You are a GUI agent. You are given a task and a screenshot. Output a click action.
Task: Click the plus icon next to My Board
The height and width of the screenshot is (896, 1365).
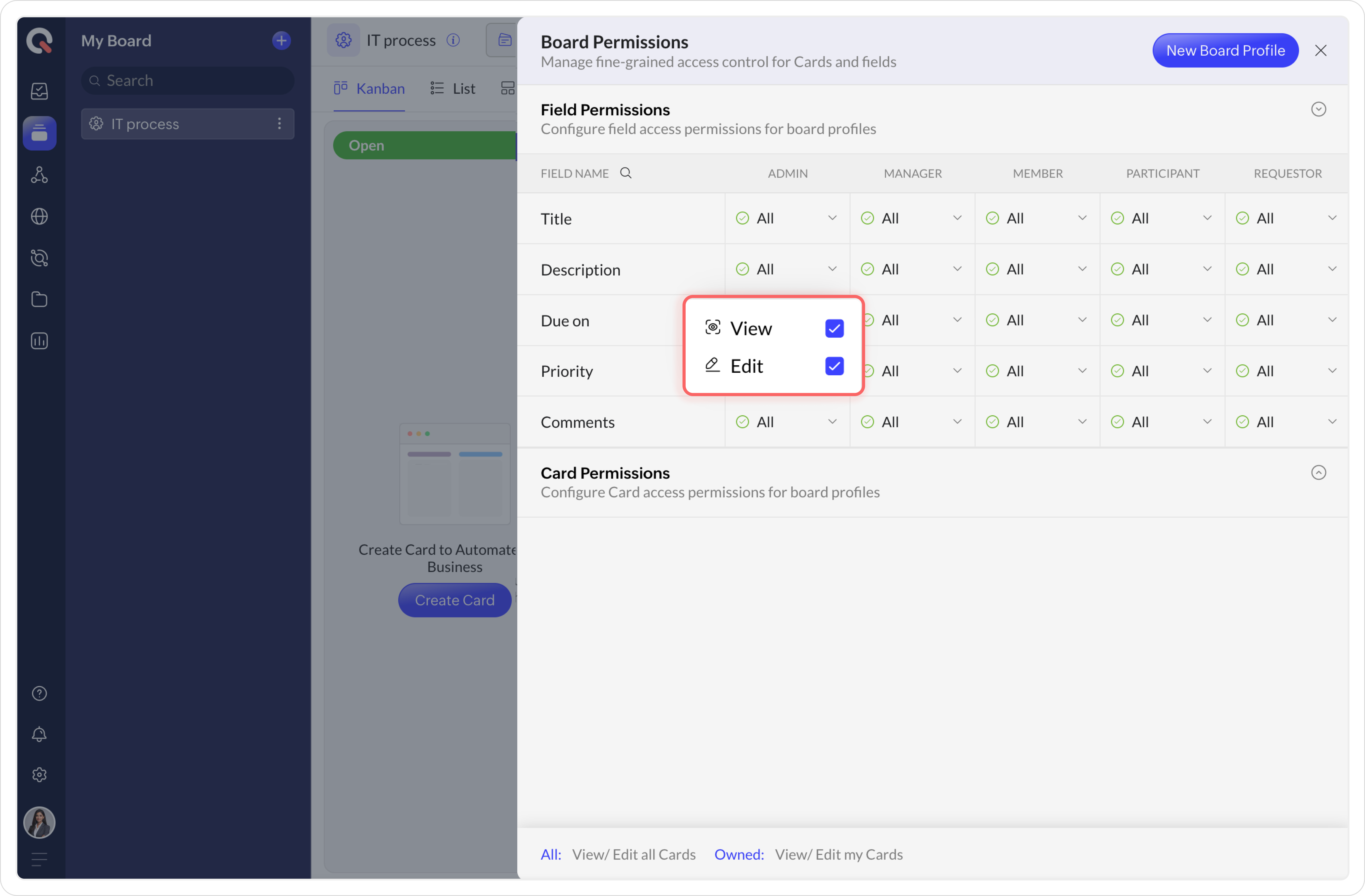pos(281,41)
